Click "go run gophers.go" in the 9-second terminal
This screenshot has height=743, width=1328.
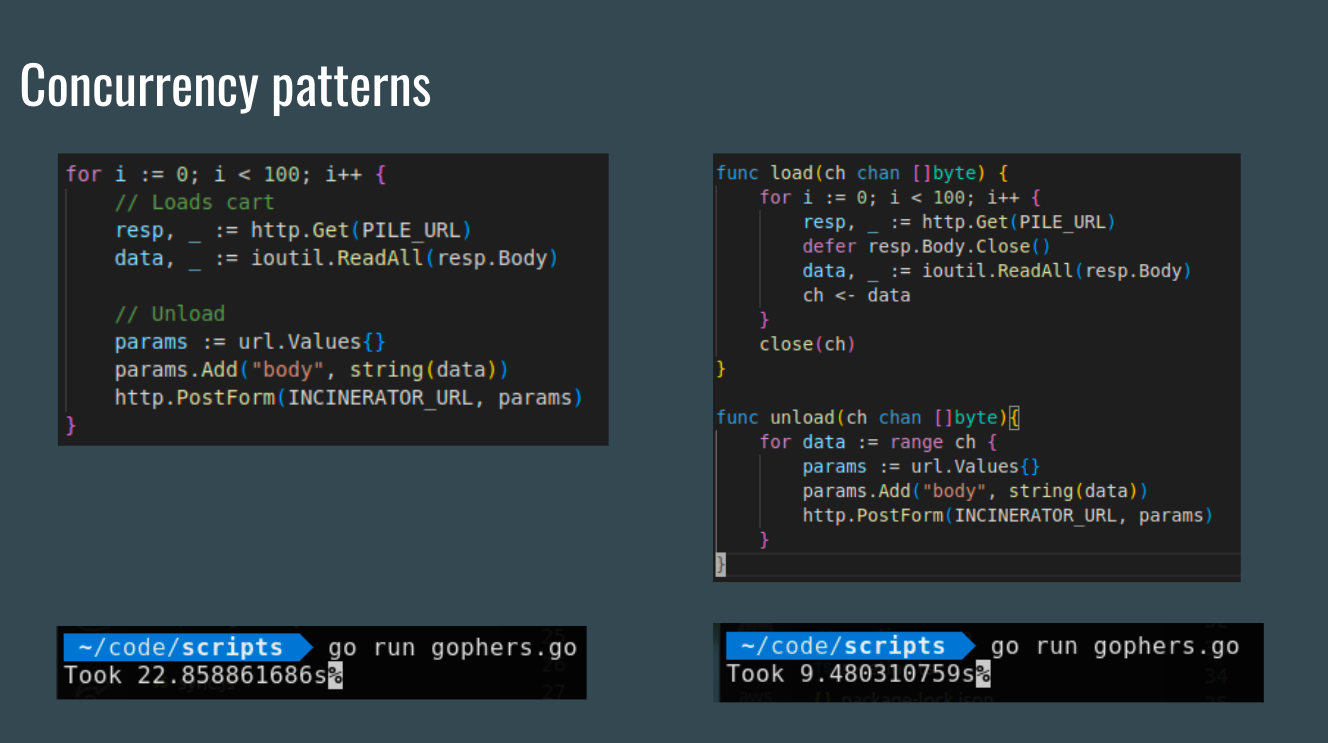pos(1115,646)
